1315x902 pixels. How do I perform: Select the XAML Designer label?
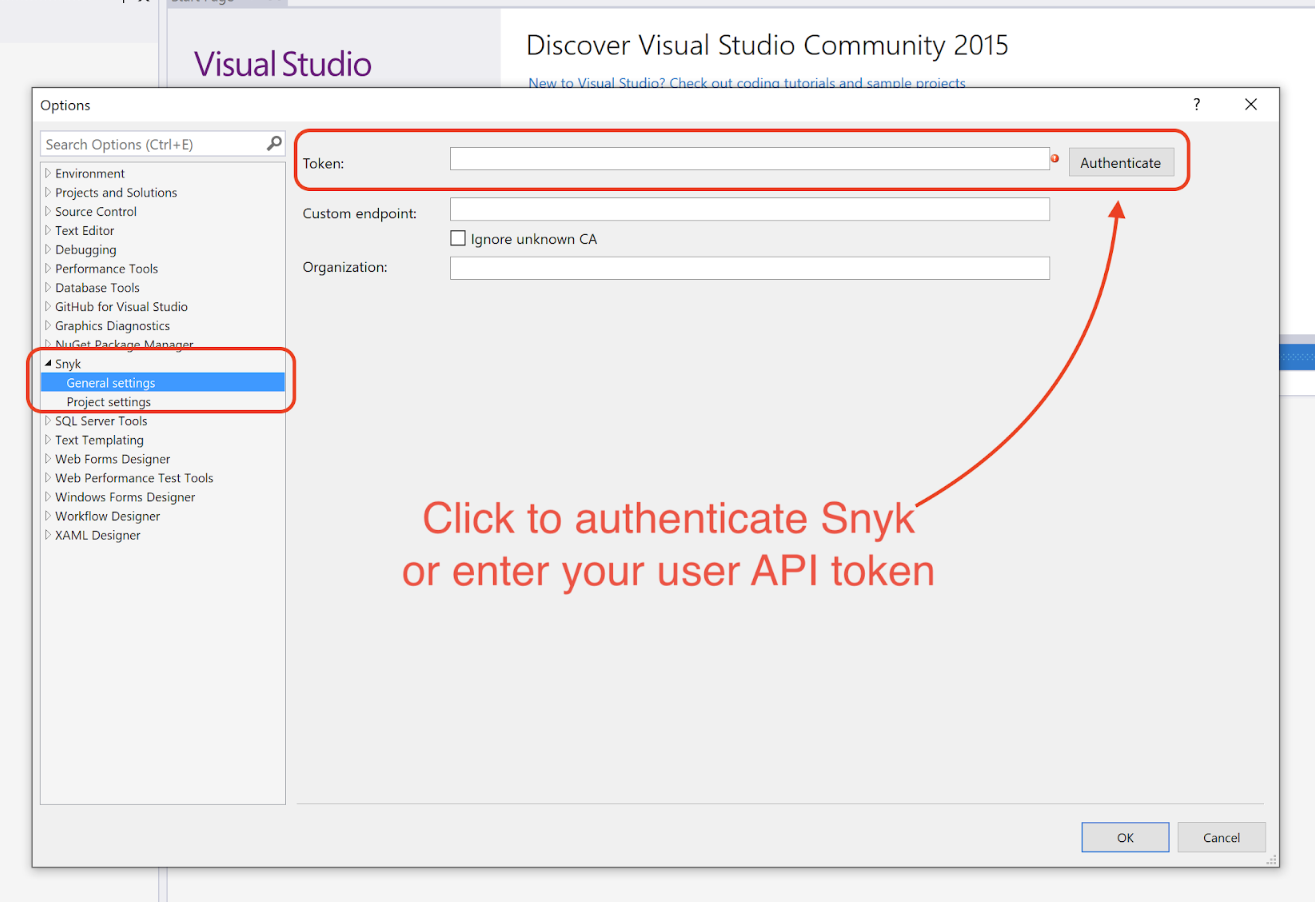[98, 535]
